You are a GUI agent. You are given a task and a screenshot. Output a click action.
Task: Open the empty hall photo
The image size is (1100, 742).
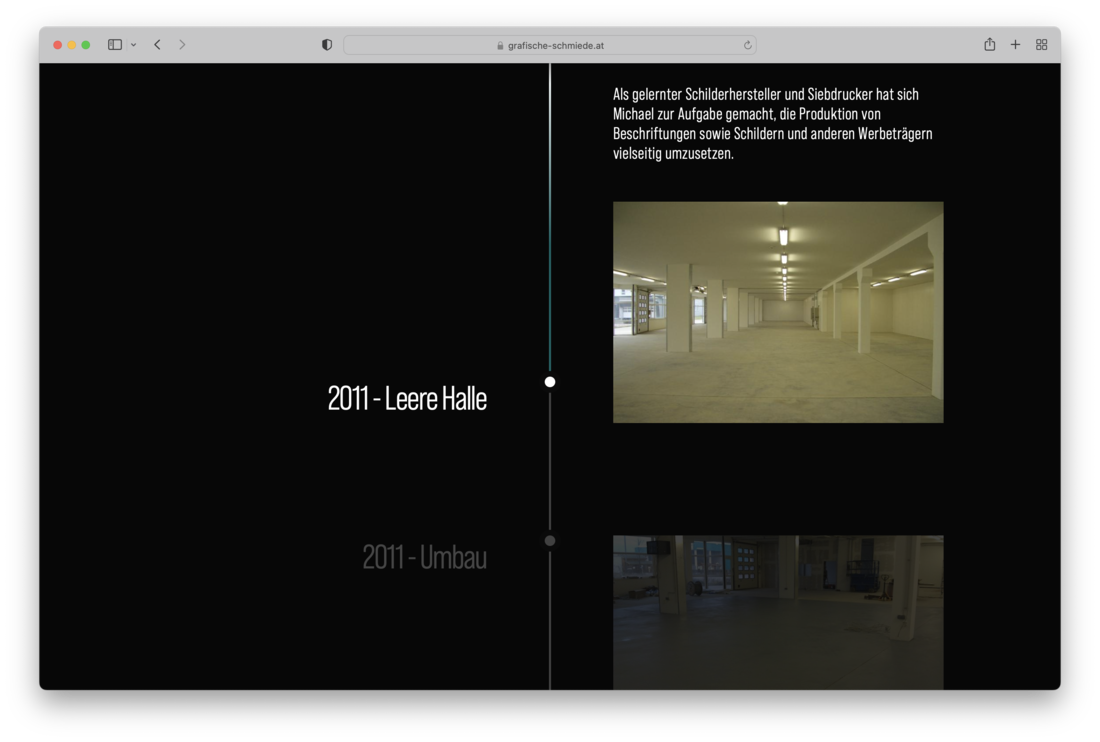click(x=778, y=312)
